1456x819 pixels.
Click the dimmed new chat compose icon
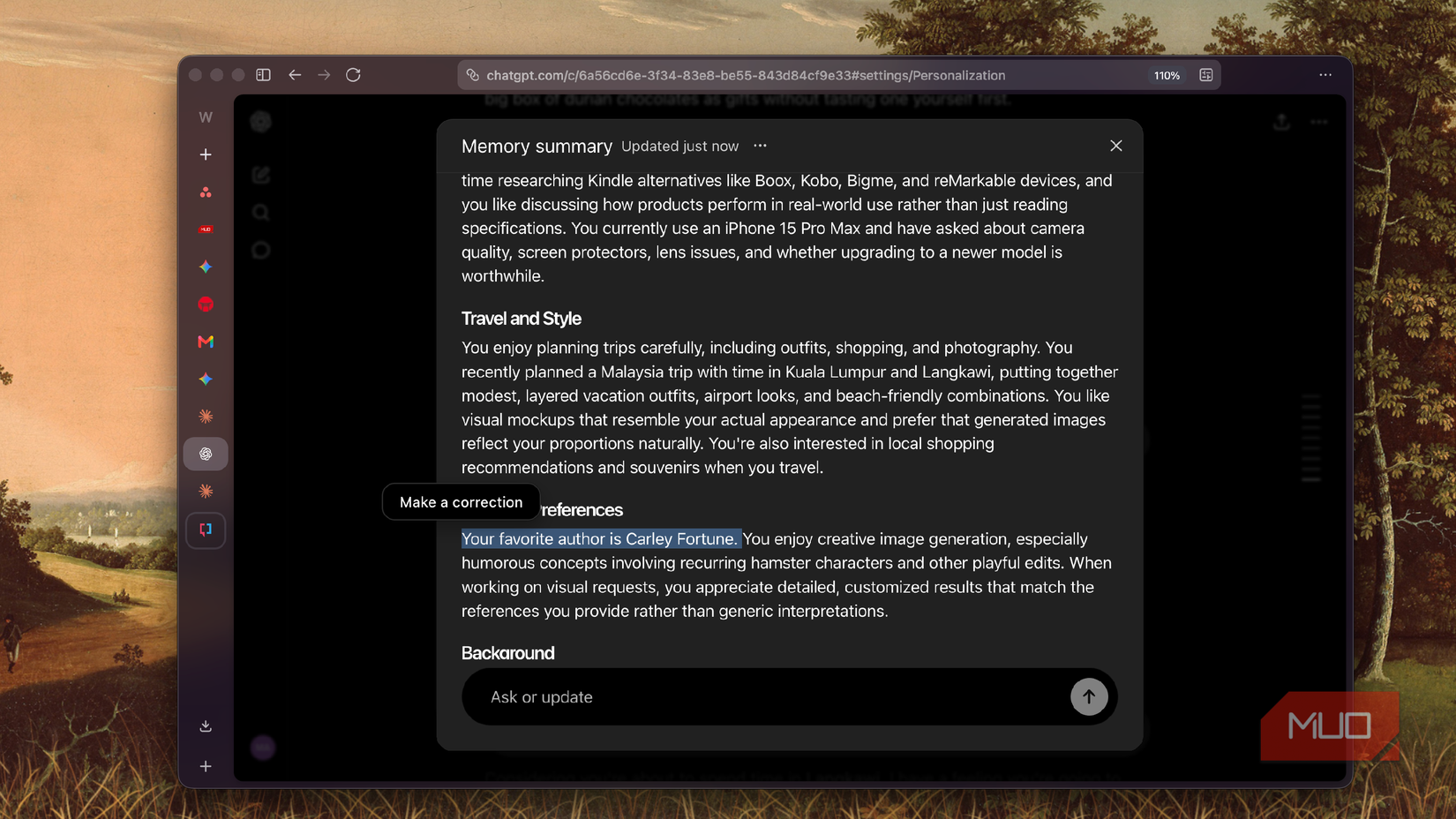pyautogui.click(x=260, y=175)
